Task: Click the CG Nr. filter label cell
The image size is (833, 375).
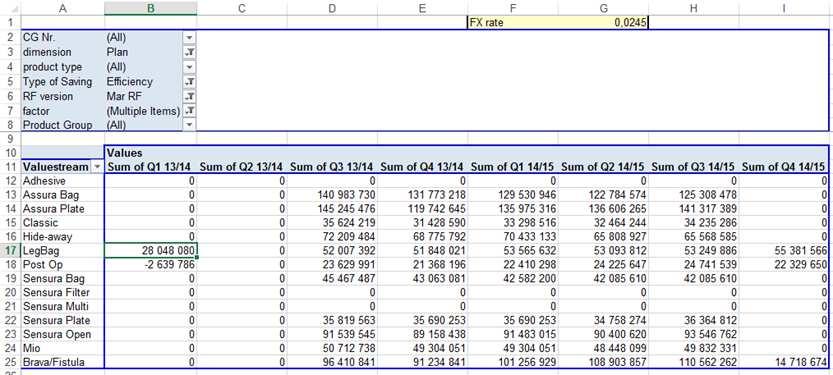Action: click(x=63, y=38)
